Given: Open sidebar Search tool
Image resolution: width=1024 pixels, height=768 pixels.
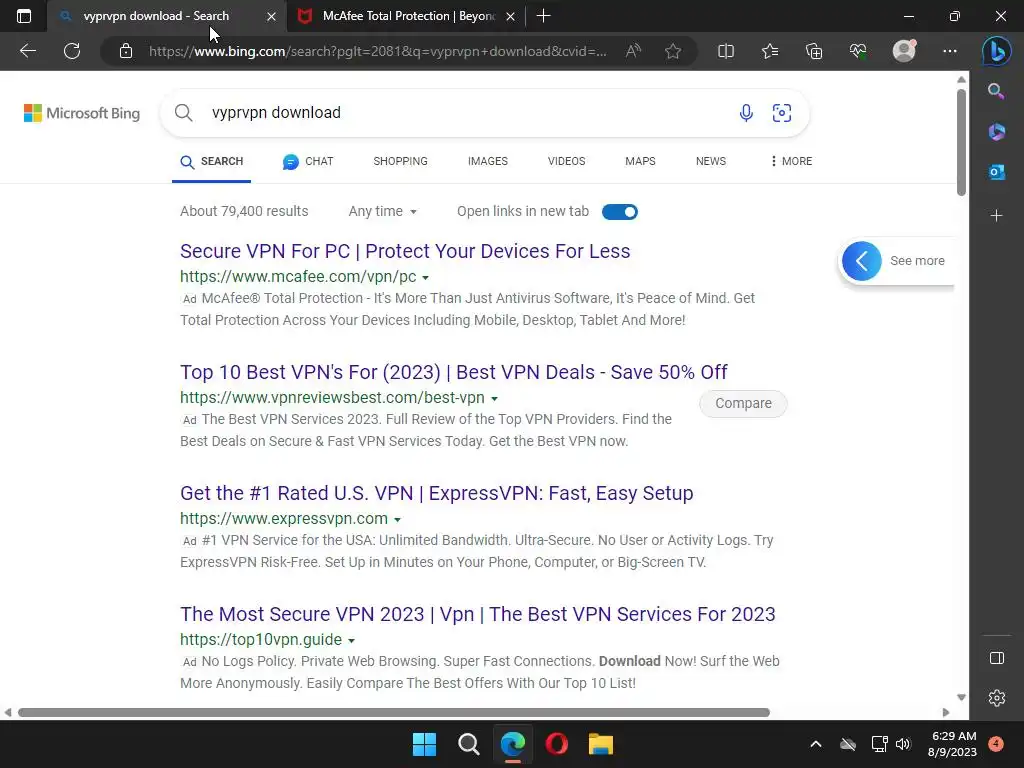Looking at the screenshot, I should 996,91.
